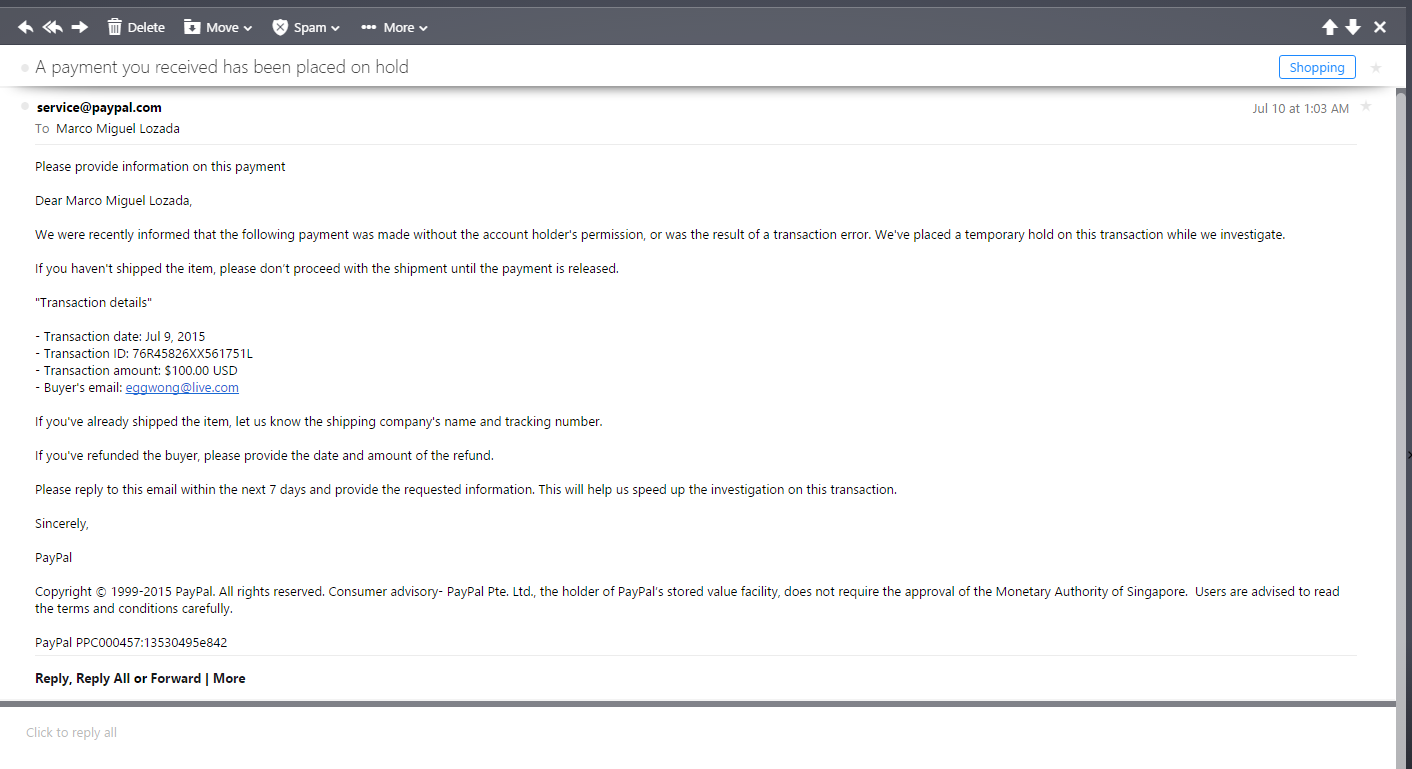Click the Forward arrow icon in toolbar

click(x=80, y=27)
